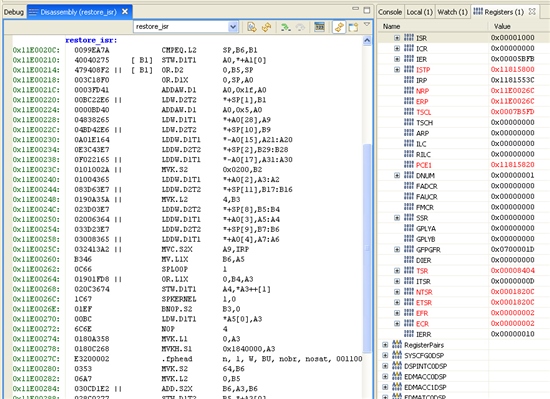Click the assembly Step Into icon
Viewport: 550px width, 399px height.
[286, 27]
